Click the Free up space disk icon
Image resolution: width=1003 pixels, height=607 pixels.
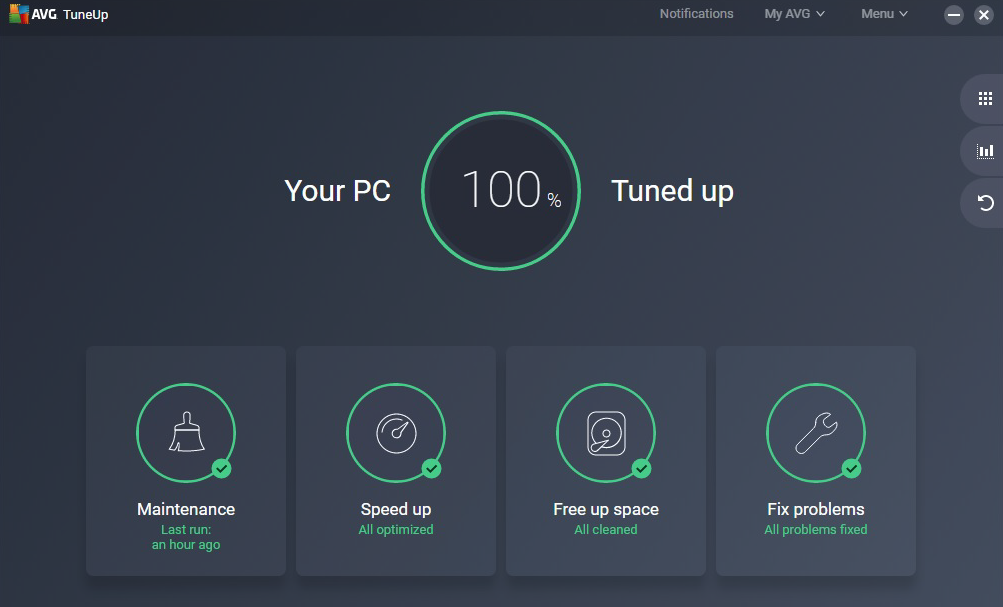(606, 433)
